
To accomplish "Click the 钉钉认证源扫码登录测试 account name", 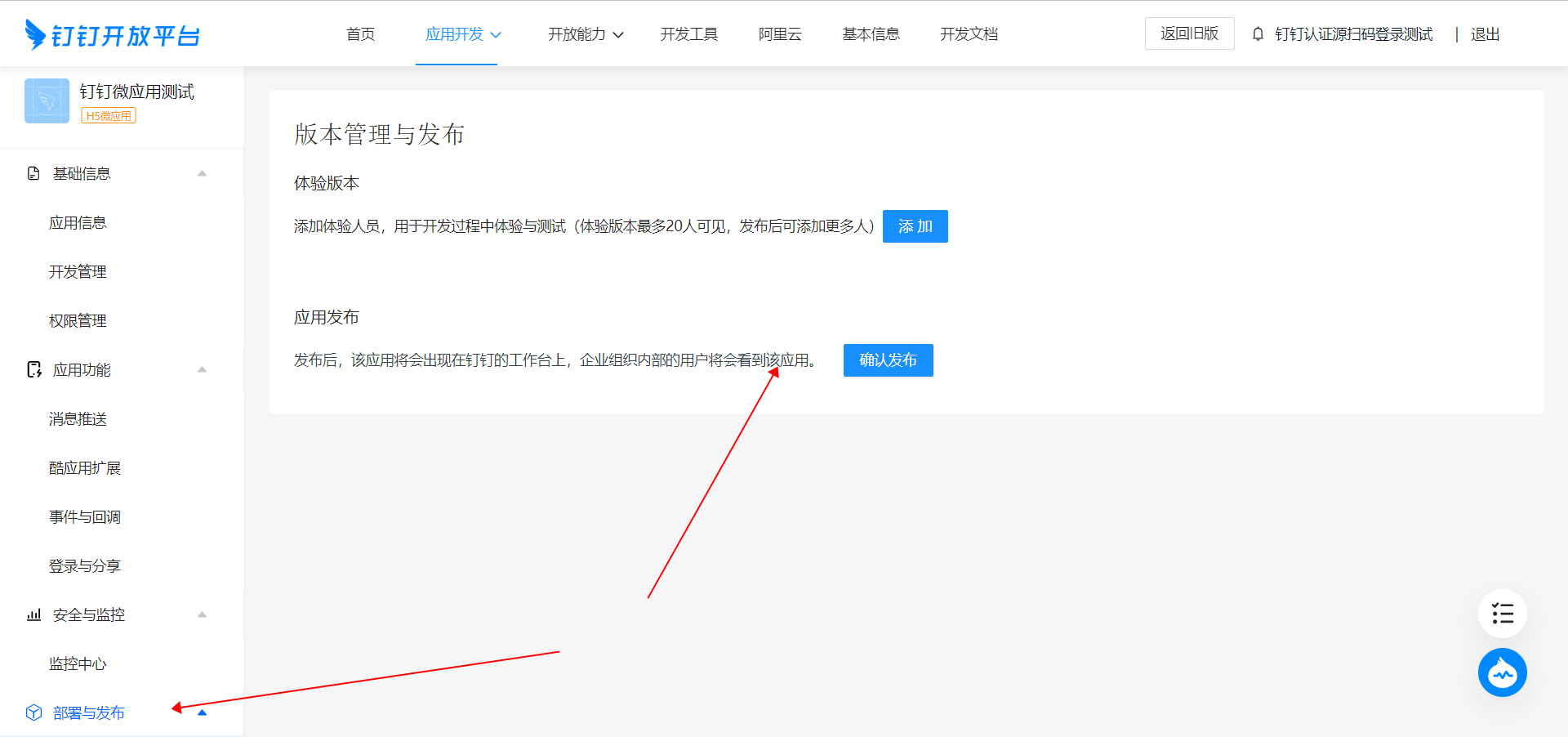I will [1354, 34].
